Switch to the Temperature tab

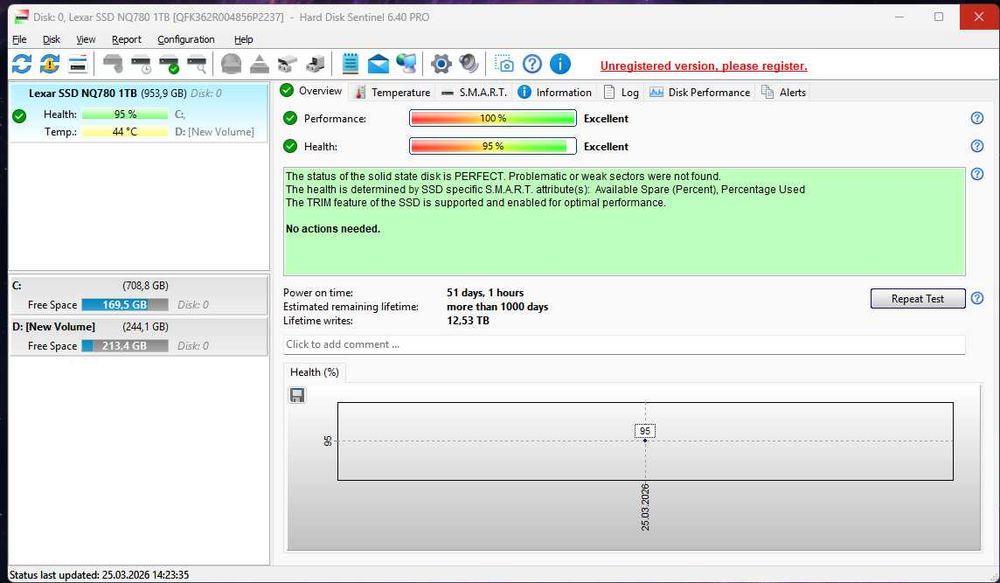393,92
